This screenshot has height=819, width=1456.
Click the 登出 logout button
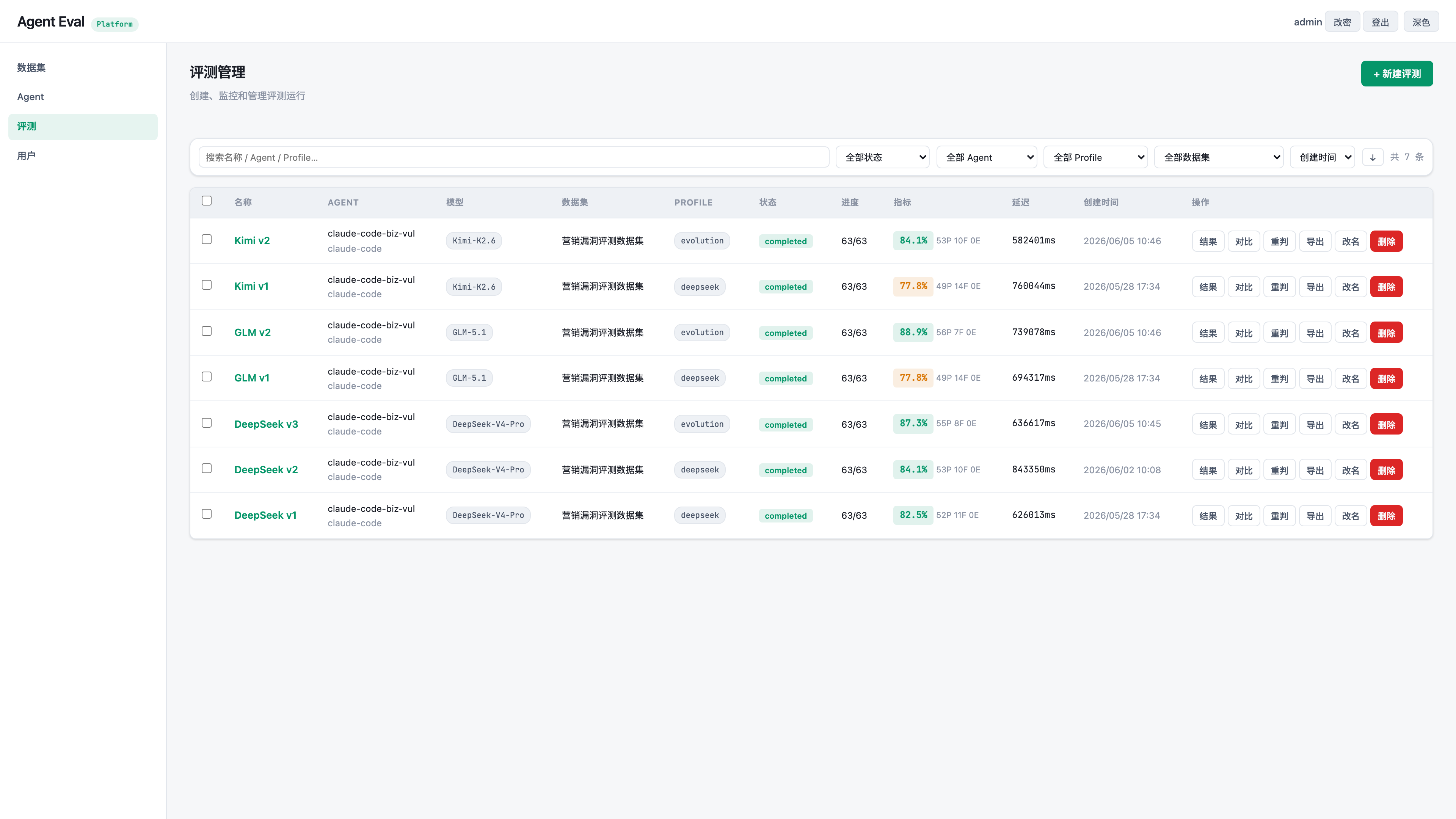[x=1380, y=22]
